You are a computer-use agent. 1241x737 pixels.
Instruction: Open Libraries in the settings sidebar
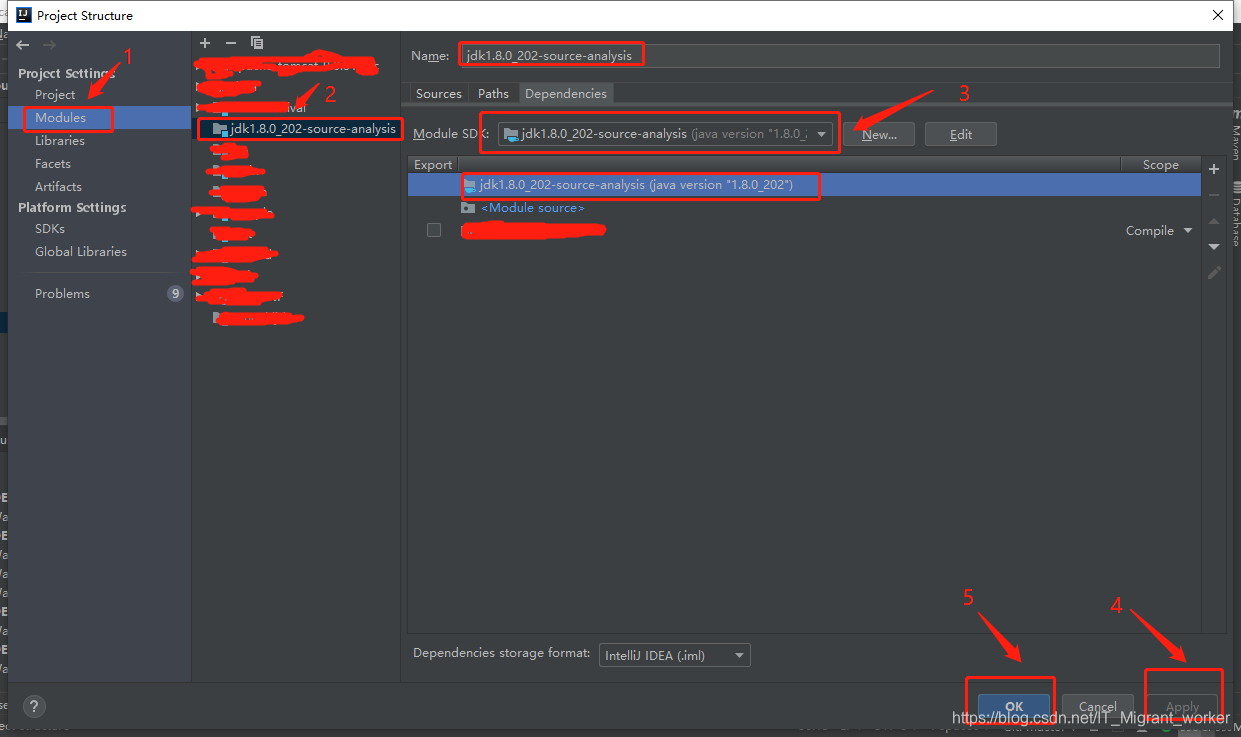60,141
